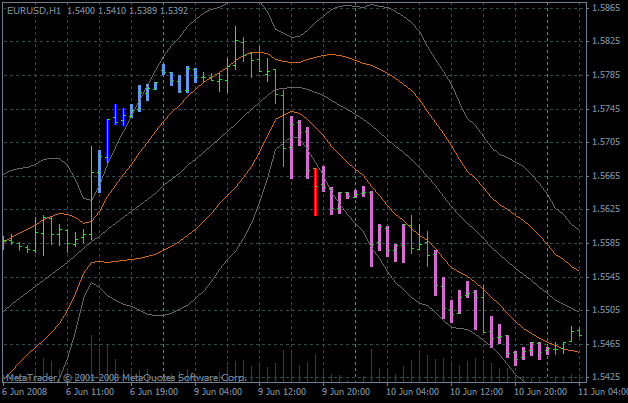Select the 1.5665 price axis label

pyautogui.click(x=603, y=176)
